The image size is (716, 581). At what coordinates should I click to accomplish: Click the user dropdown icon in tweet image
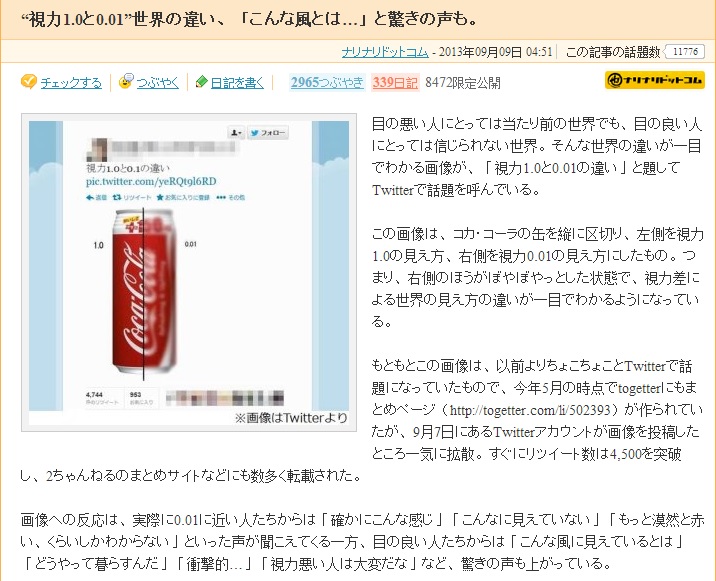pos(236,133)
